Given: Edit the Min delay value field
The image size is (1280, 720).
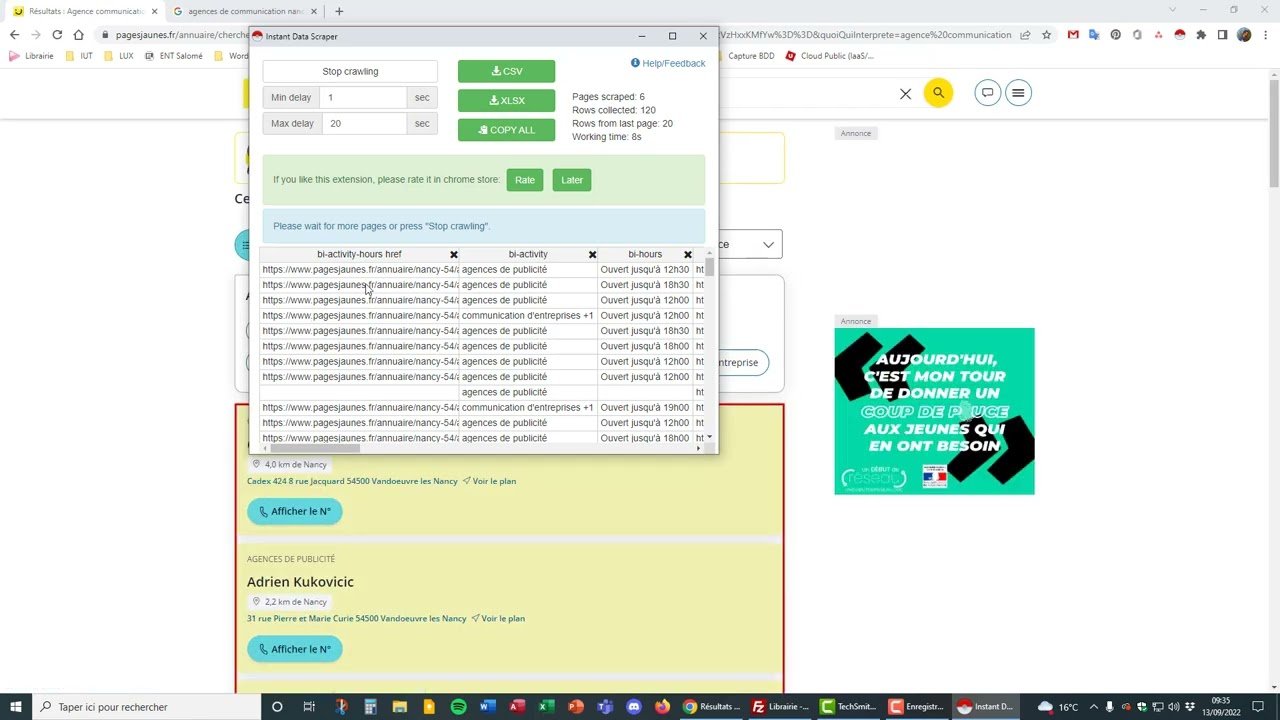Looking at the screenshot, I should (363, 97).
